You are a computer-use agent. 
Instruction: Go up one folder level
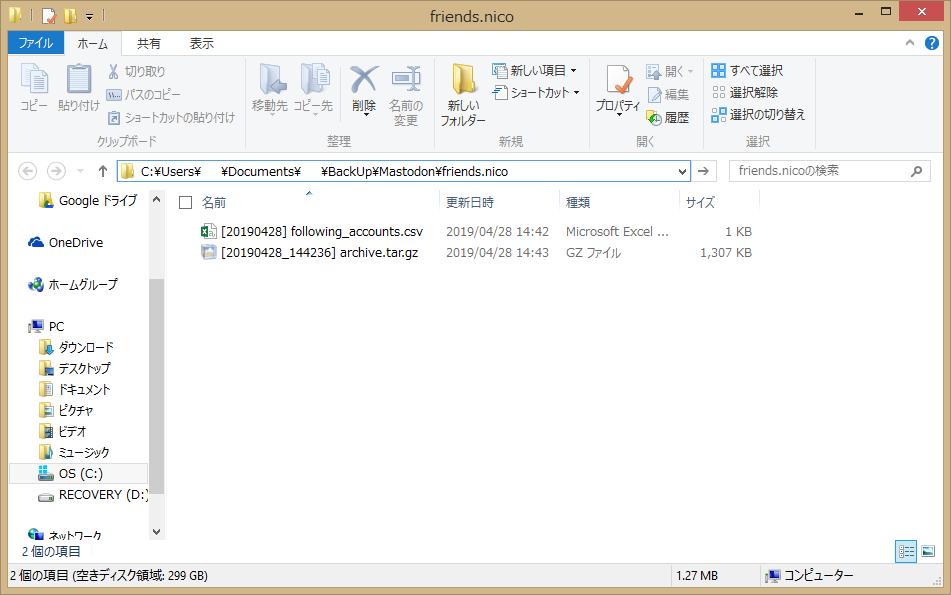[102, 172]
